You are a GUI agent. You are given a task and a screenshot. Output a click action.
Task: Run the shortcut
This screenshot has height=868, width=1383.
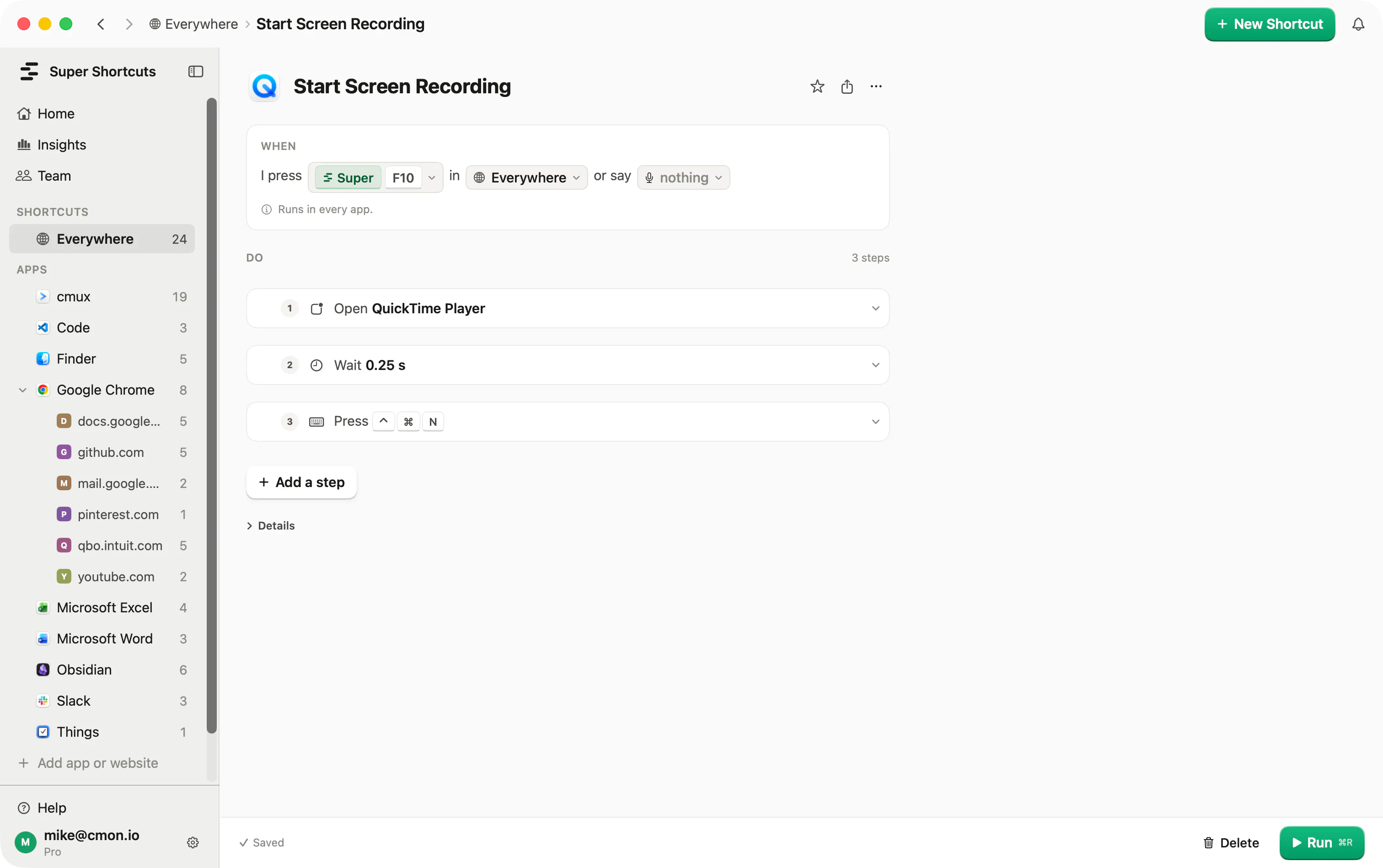click(1322, 842)
